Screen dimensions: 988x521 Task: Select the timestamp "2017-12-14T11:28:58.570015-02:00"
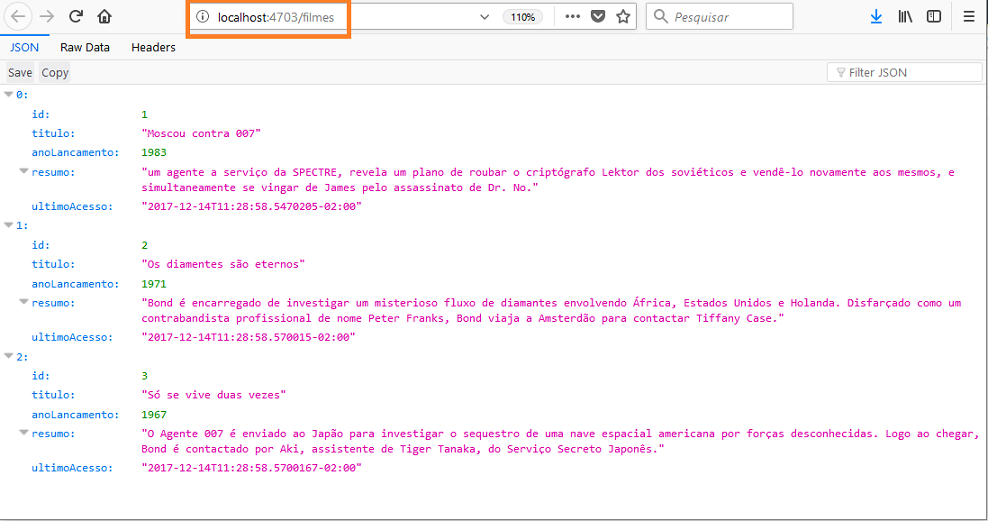pyautogui.click(x=248, y=337)
